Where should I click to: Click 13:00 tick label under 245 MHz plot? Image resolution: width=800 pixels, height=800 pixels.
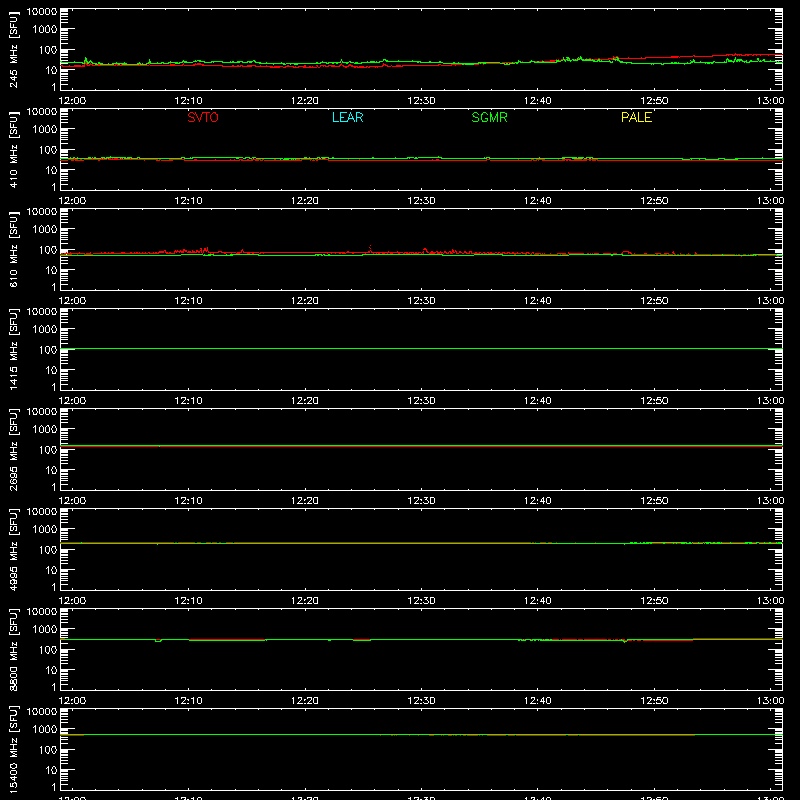pyautogui.click(x=770, y=101)
